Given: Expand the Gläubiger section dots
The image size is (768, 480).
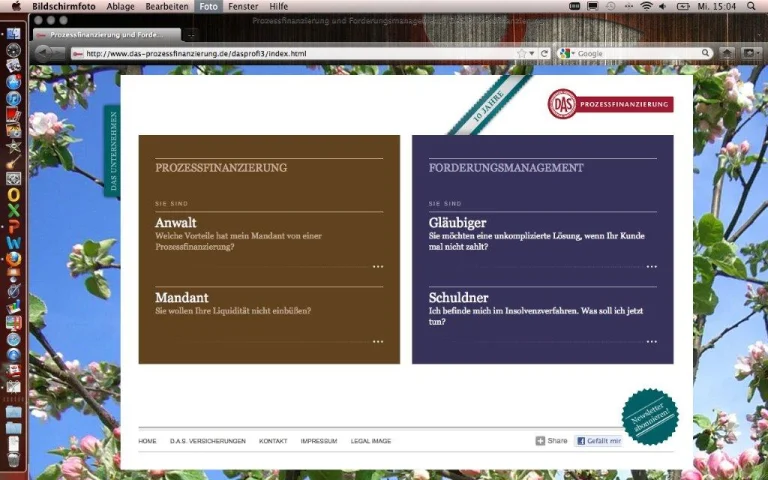Looking at the screenshot, I should [x=652, y=267].
